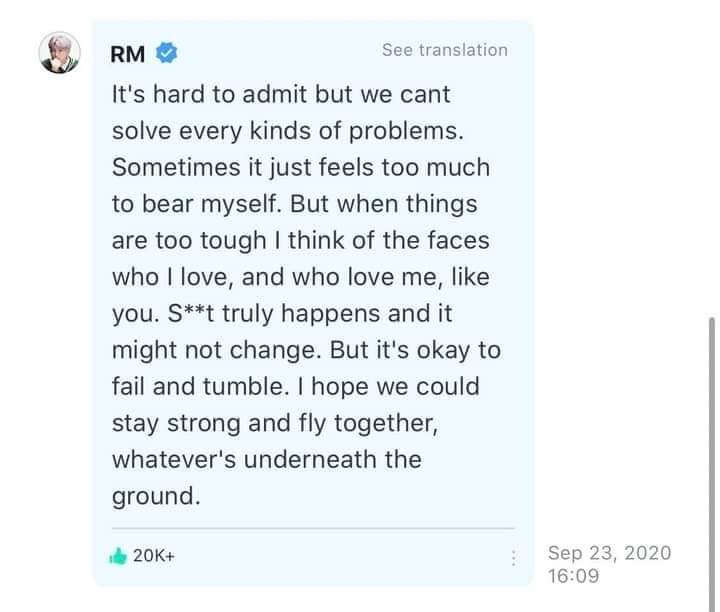720x612 pixels.
Task: Click See translation link
Action: 445,50
